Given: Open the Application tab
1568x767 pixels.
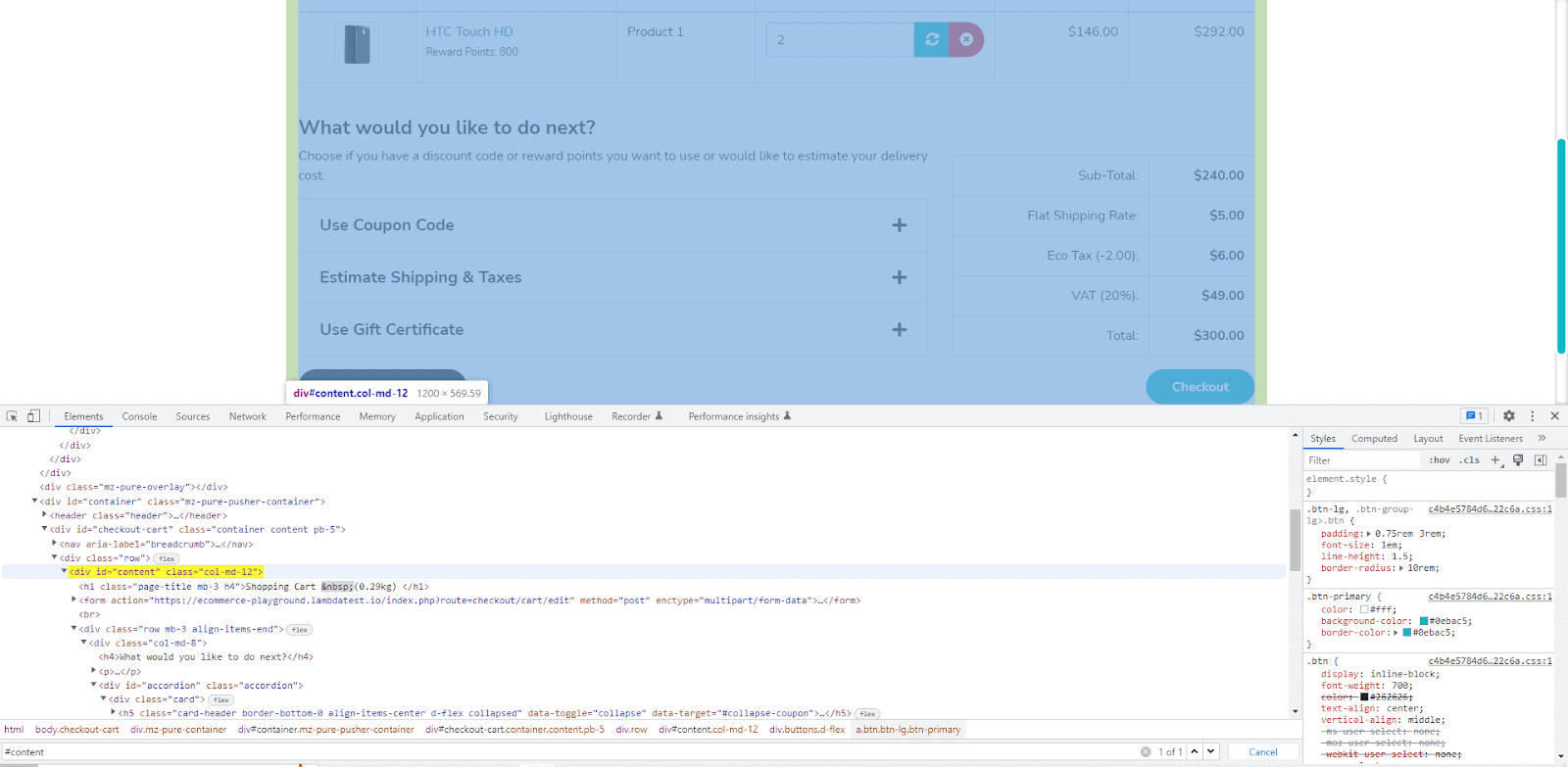Looking at the screenshot, I should [439, 416].
